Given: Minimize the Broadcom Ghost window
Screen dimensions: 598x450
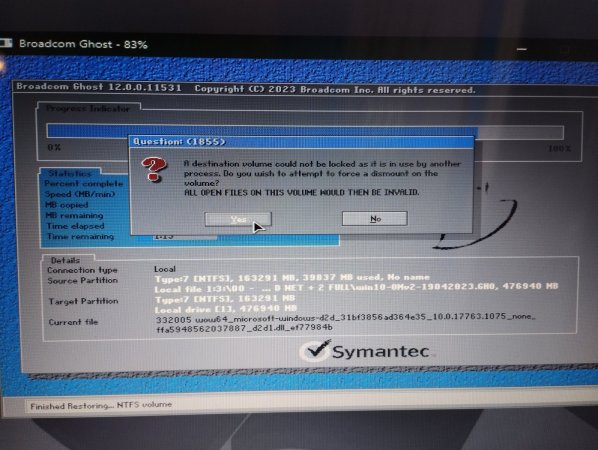Looking at the screenshot, I should (x=522, y=49).
